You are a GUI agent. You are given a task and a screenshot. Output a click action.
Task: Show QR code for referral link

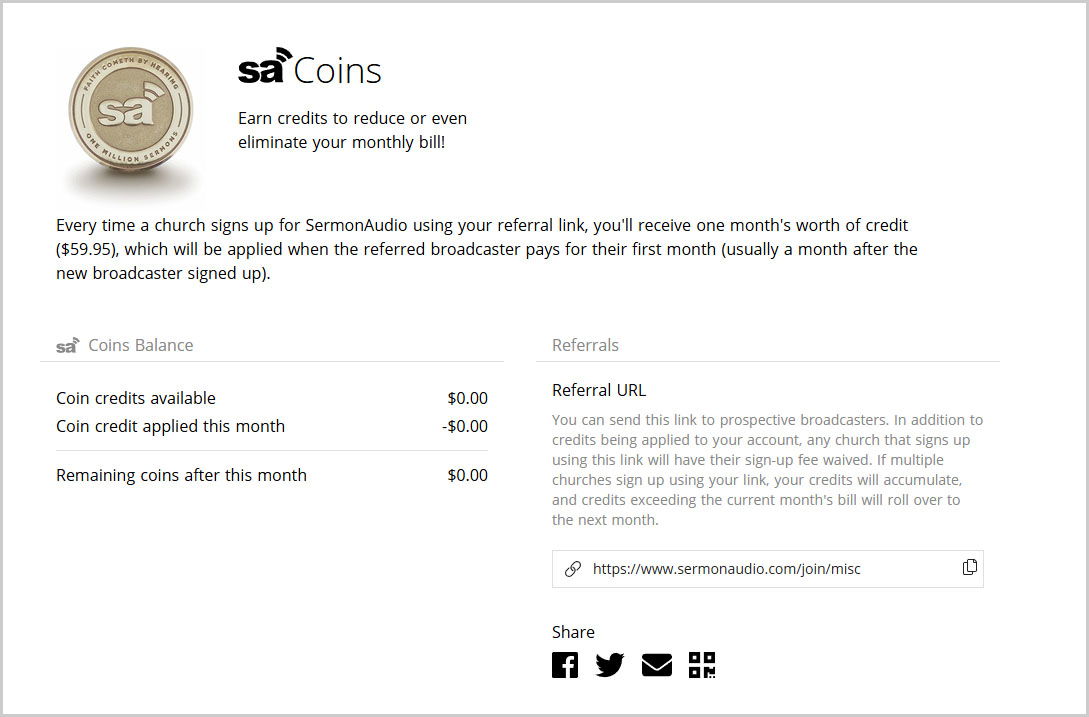click(702, 665)
